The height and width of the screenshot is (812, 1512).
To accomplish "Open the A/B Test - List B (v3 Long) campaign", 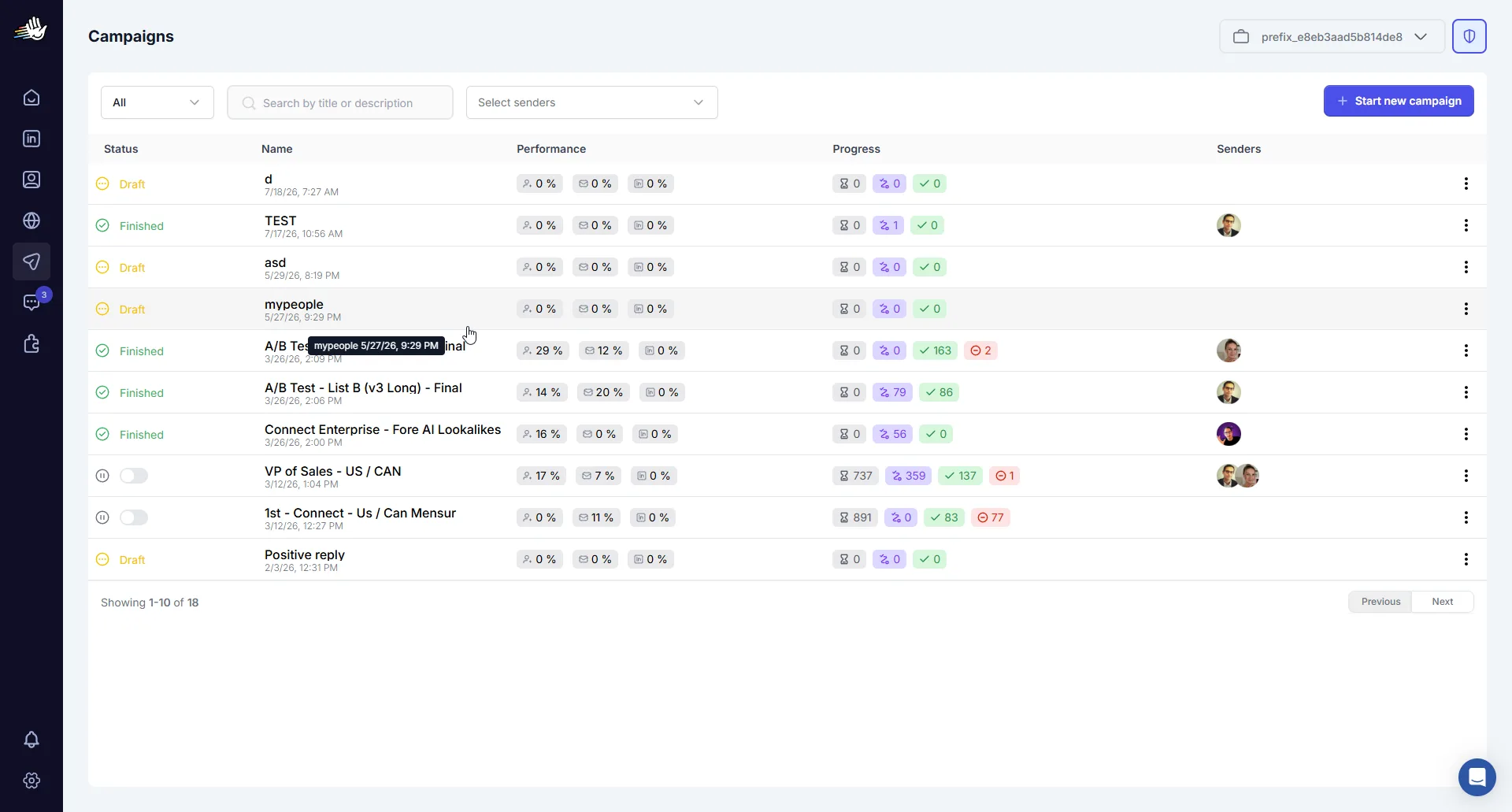I will point(363,387).
